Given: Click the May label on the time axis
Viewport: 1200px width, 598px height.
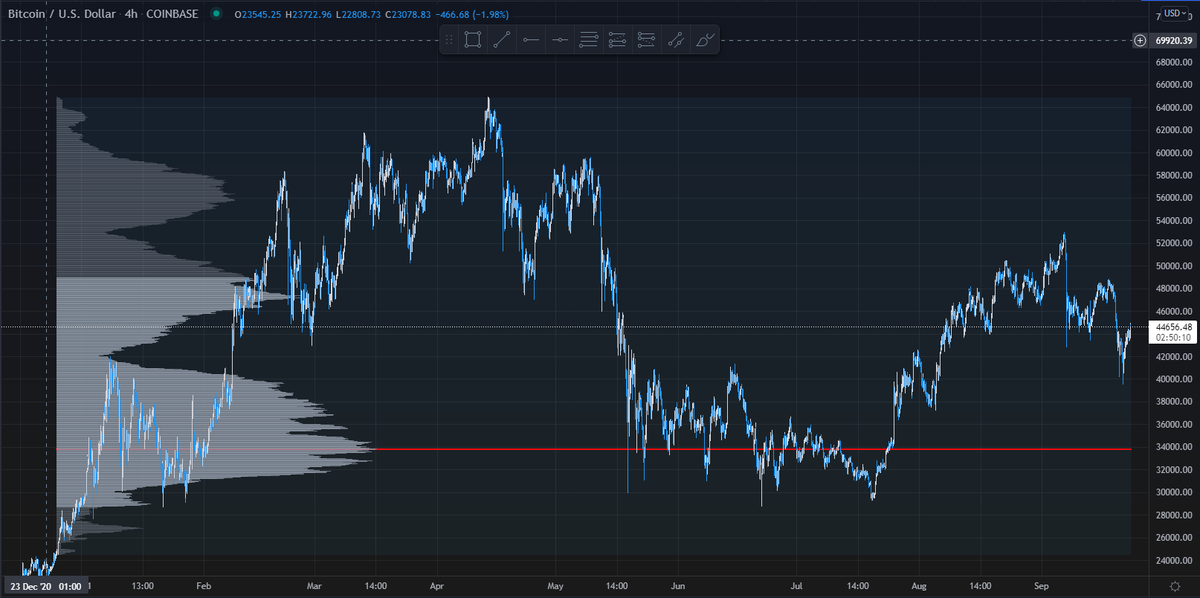Looking at the screenshot, I should click(557, 586).
